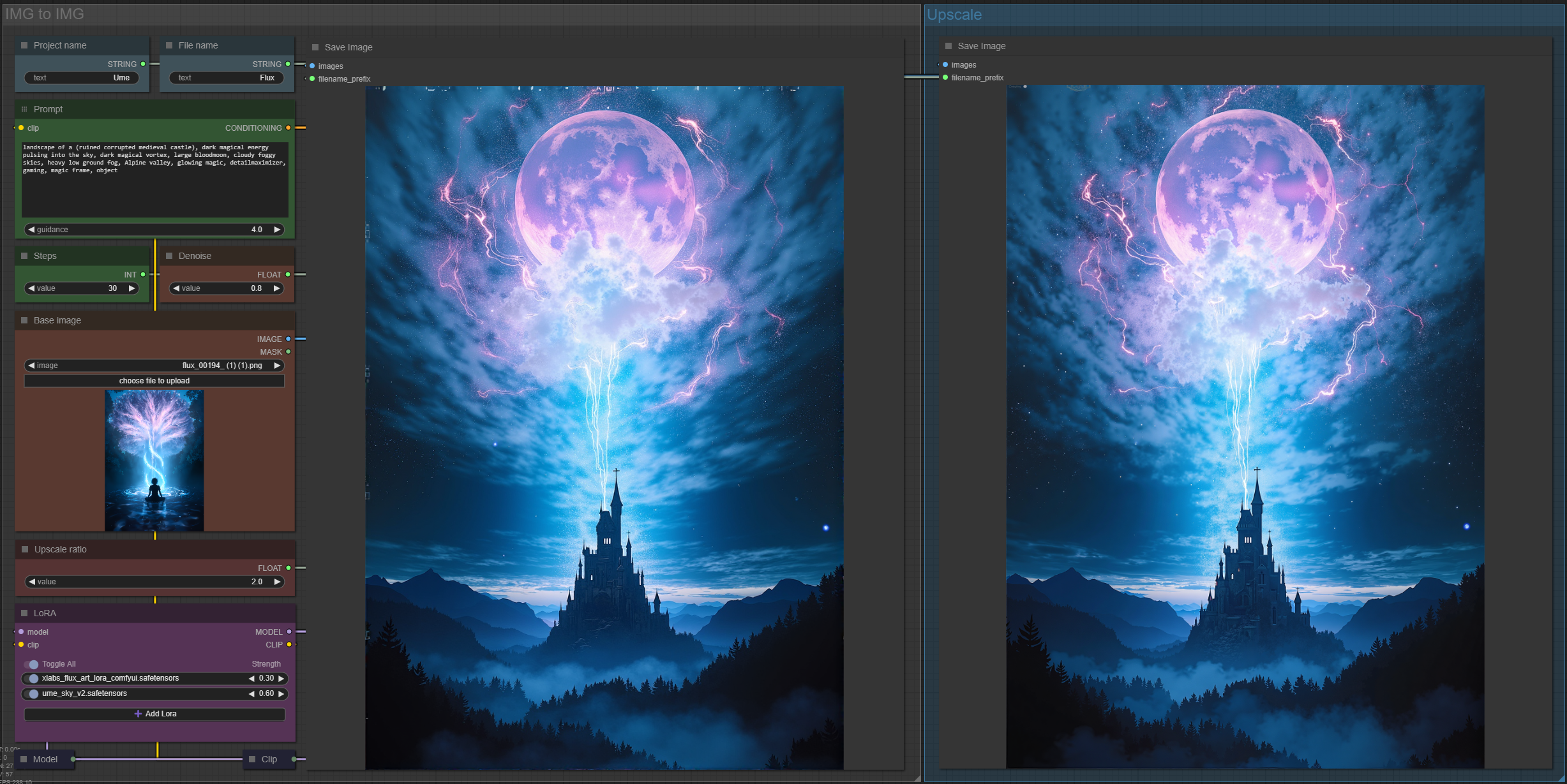Collapse the Prompt node using its title icon
The height and width of the screenshot is (784, 1567).
tap(24, 109)
